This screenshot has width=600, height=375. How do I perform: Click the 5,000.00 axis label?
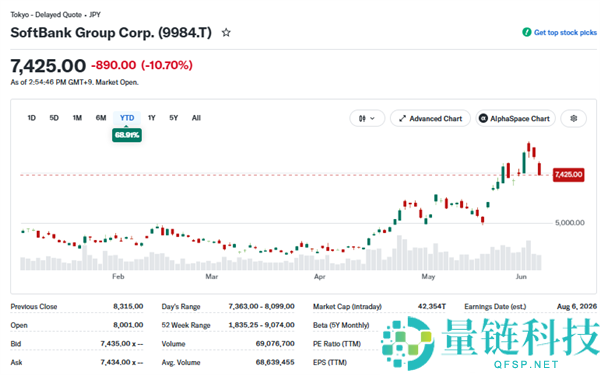pos(569,223)
